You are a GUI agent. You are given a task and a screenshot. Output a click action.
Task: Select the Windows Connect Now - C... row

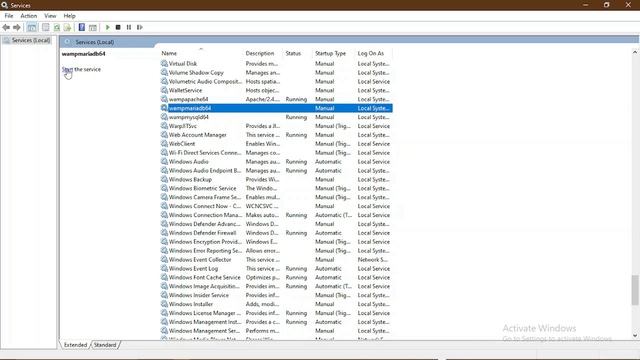[x=276, y=206]
